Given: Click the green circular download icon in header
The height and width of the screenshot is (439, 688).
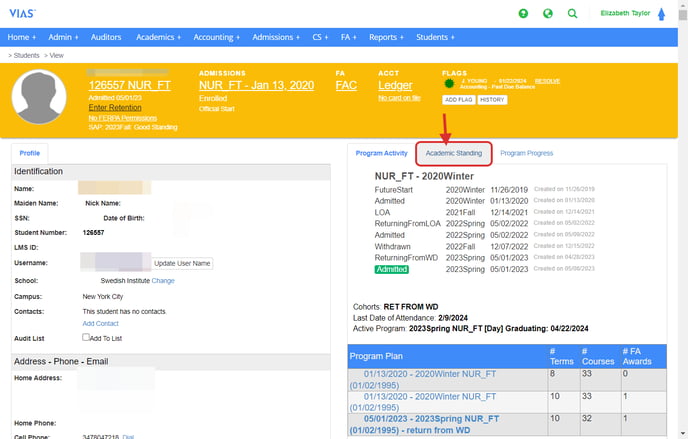Looking at the screenshot, I should [523, 14].
